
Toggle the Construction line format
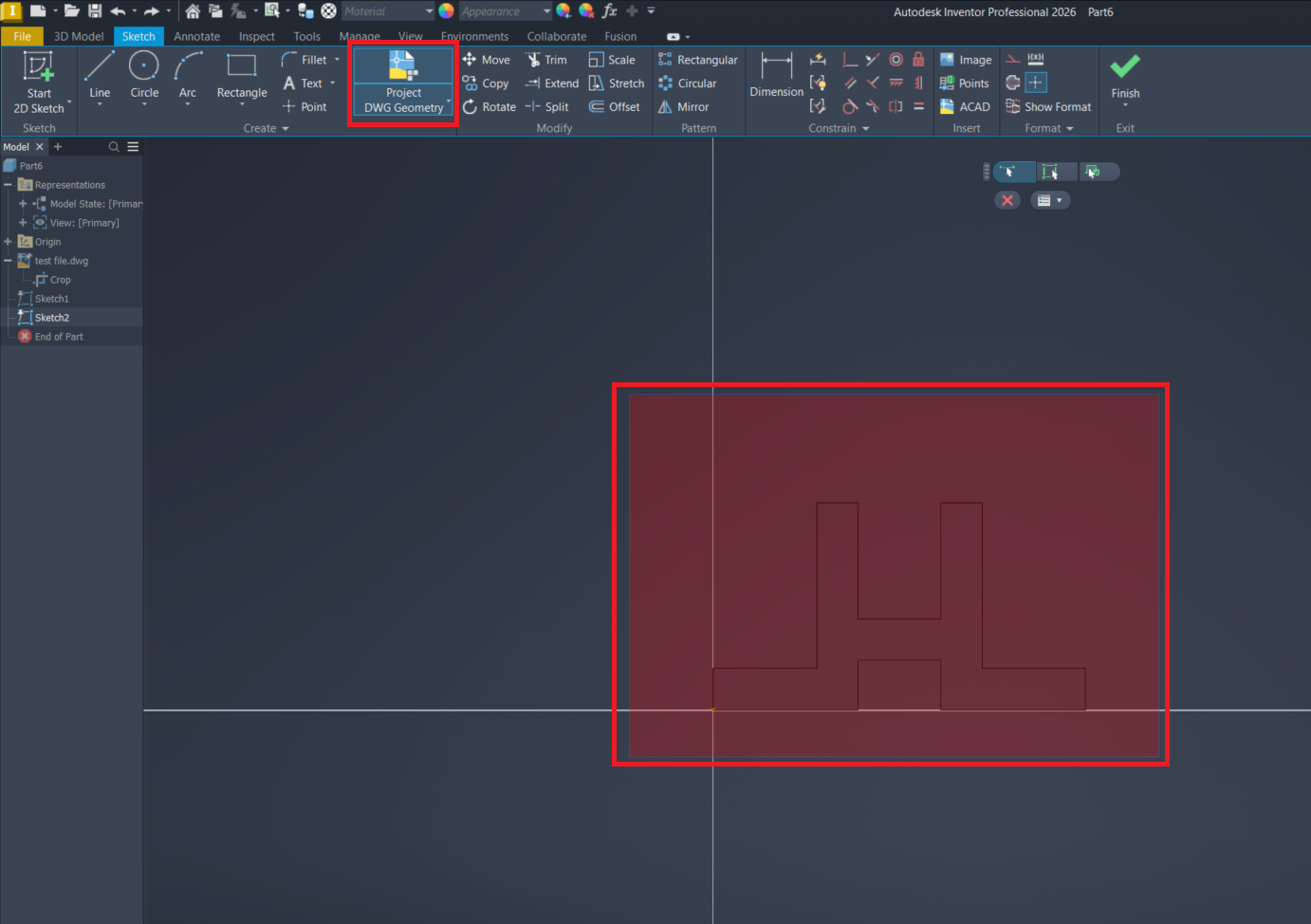1013,59
